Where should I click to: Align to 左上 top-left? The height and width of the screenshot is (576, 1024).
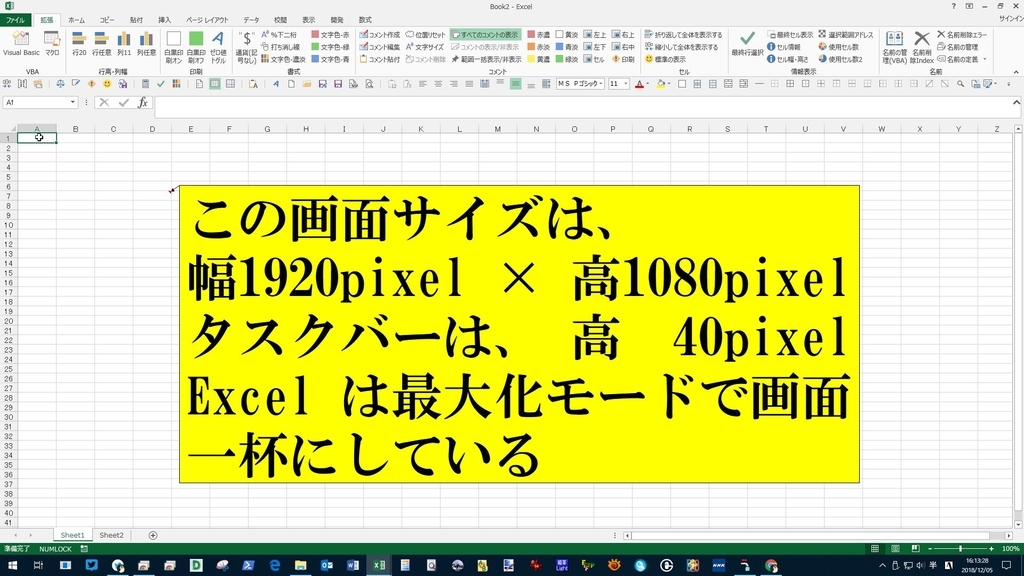tap(595, 35)
